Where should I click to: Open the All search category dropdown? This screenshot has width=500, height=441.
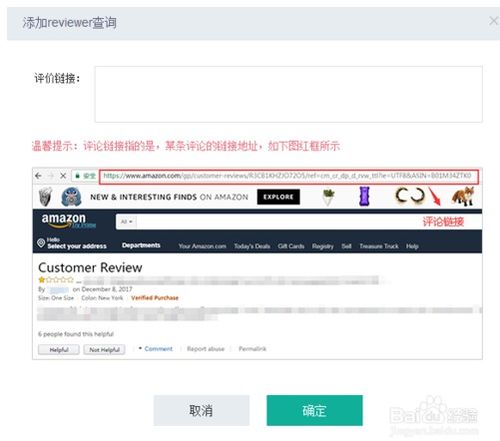pyautogui.click(x=126, y=222)
